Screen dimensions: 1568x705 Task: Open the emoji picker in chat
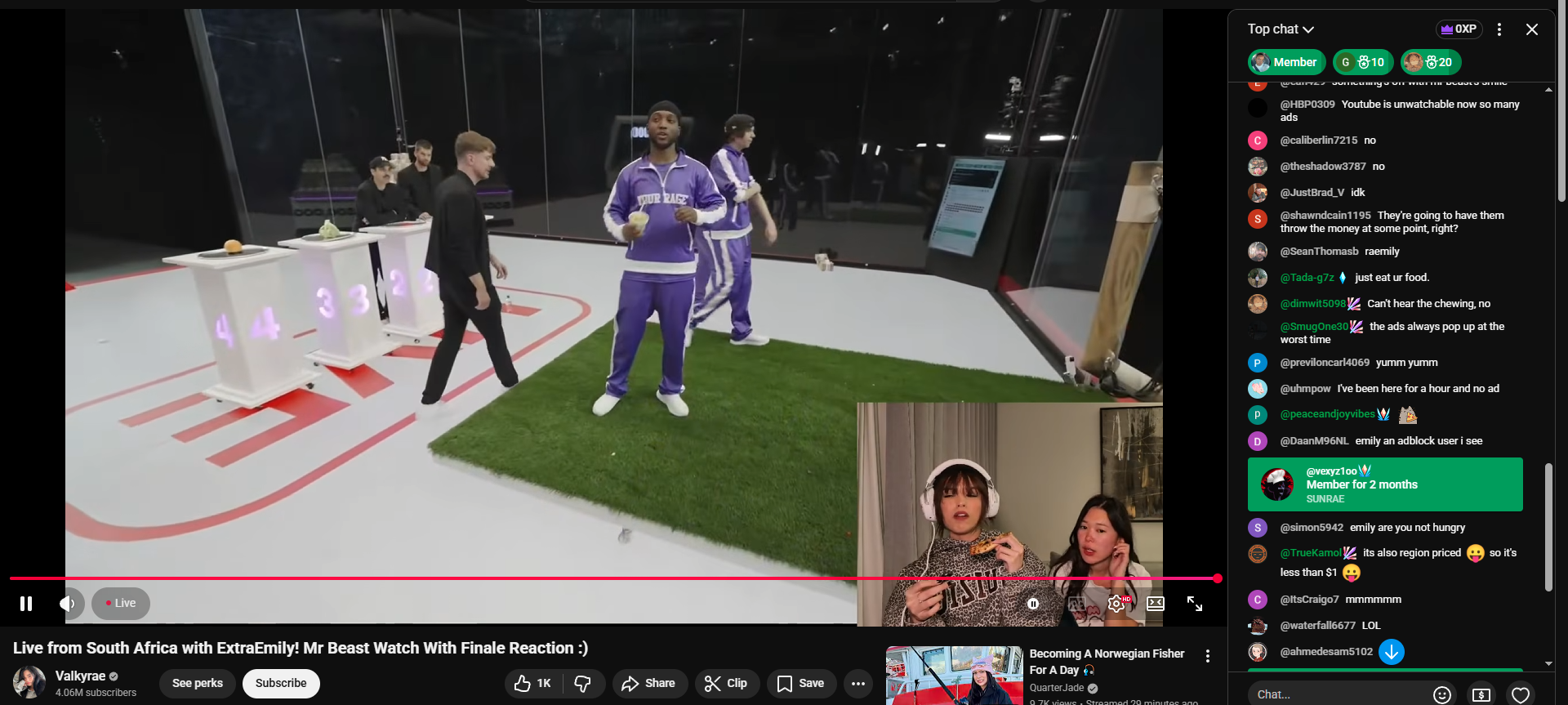[x=1442, y=694]
